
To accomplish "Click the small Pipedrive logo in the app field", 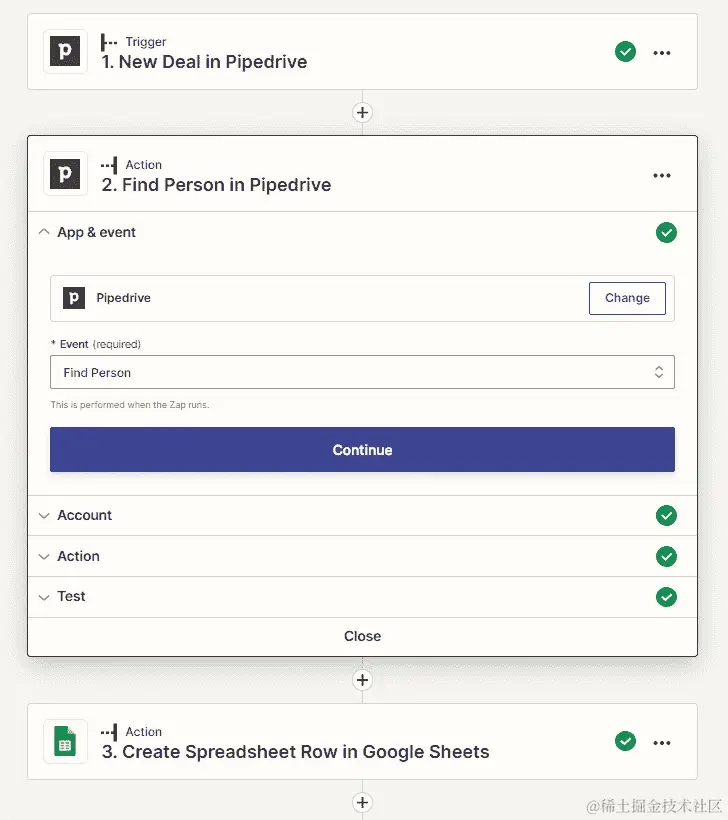I will click(x=74, y=298).
